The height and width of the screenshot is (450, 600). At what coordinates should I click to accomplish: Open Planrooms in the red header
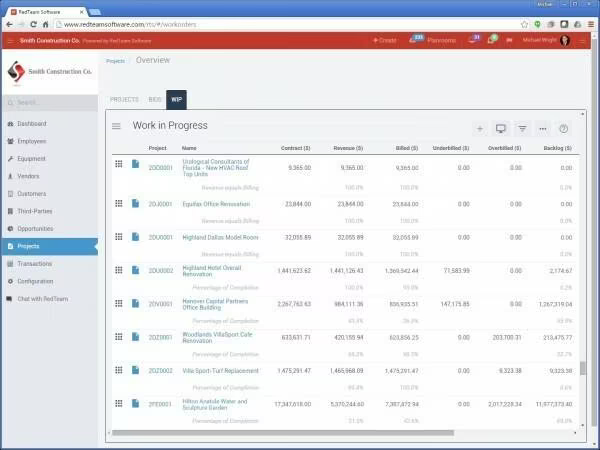[x=441, y=40]
